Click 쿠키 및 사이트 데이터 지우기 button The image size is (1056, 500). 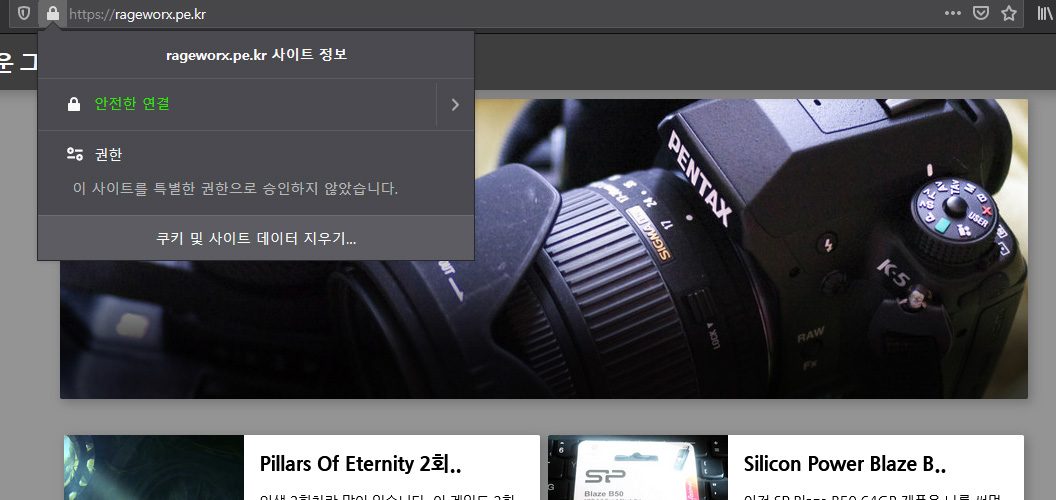point(256,238)
